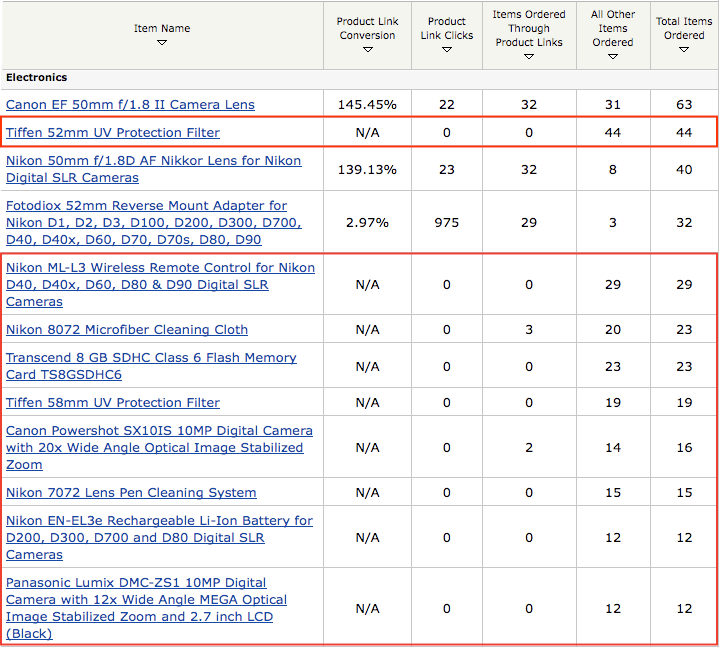Open Canon EF 50mm f/1.8 II Camera Lens link
720x648 pixels.
coord(130,105)
